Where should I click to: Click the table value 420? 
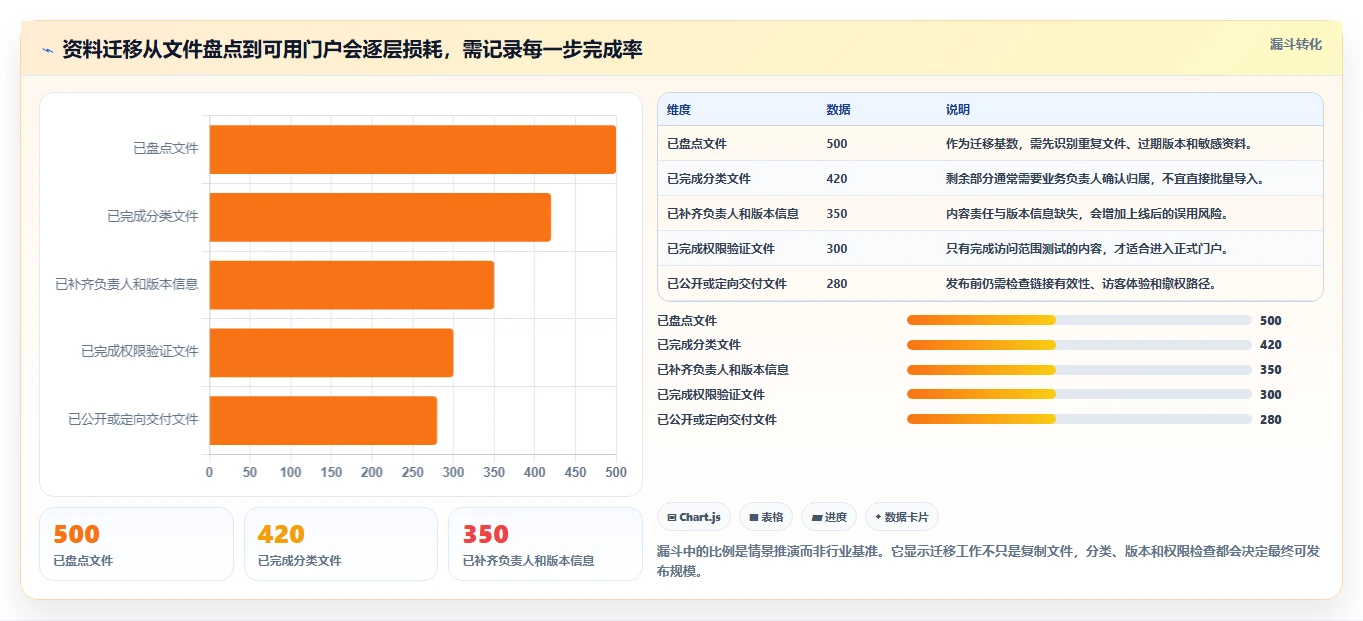coord(837,179)
